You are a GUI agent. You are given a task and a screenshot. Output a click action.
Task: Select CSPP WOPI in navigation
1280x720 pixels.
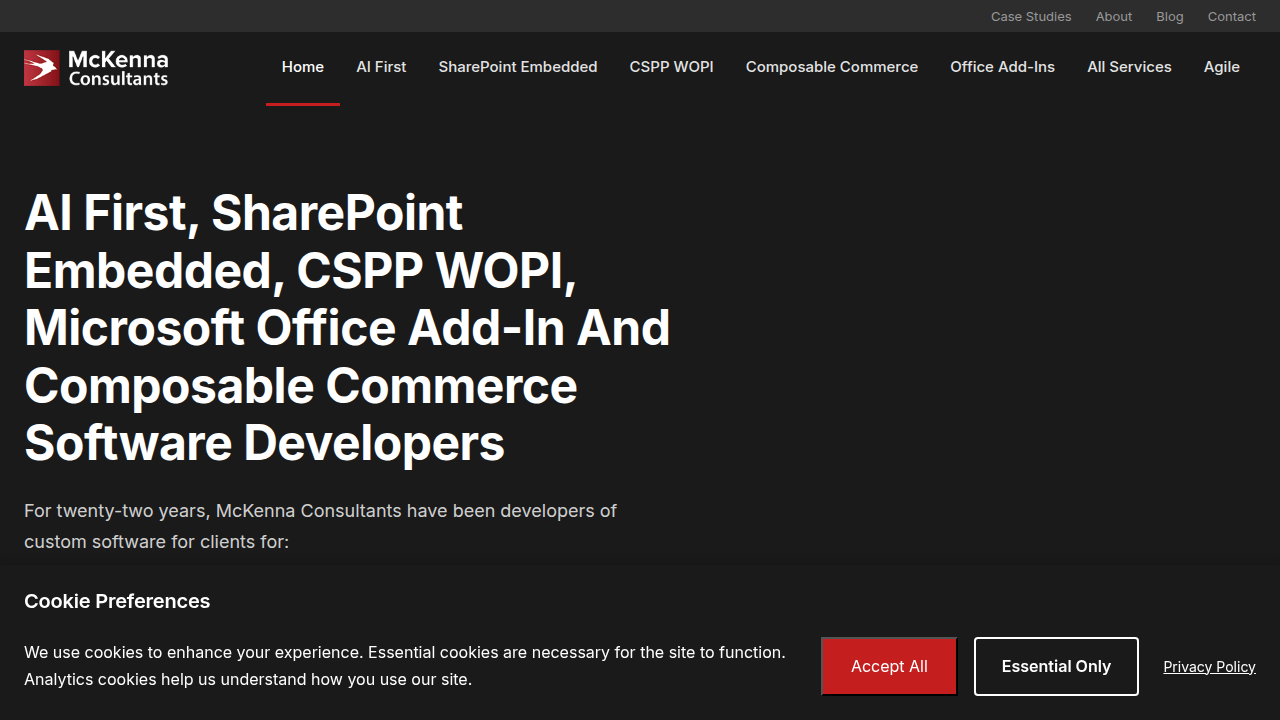(x=672, y=67)
